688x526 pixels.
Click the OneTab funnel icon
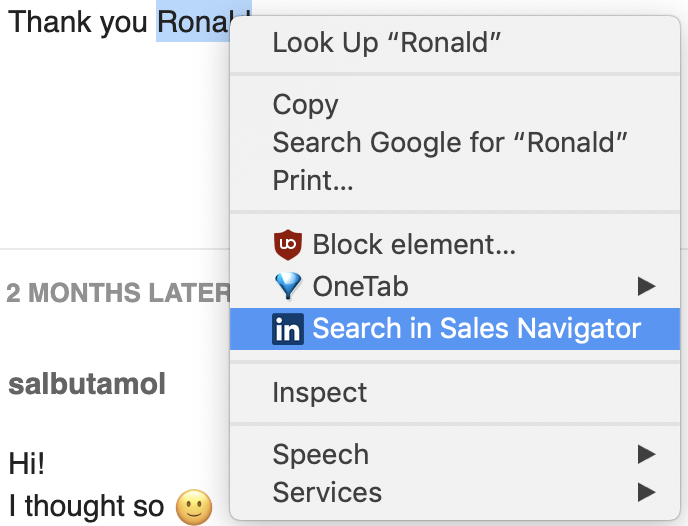coord(288,286)
